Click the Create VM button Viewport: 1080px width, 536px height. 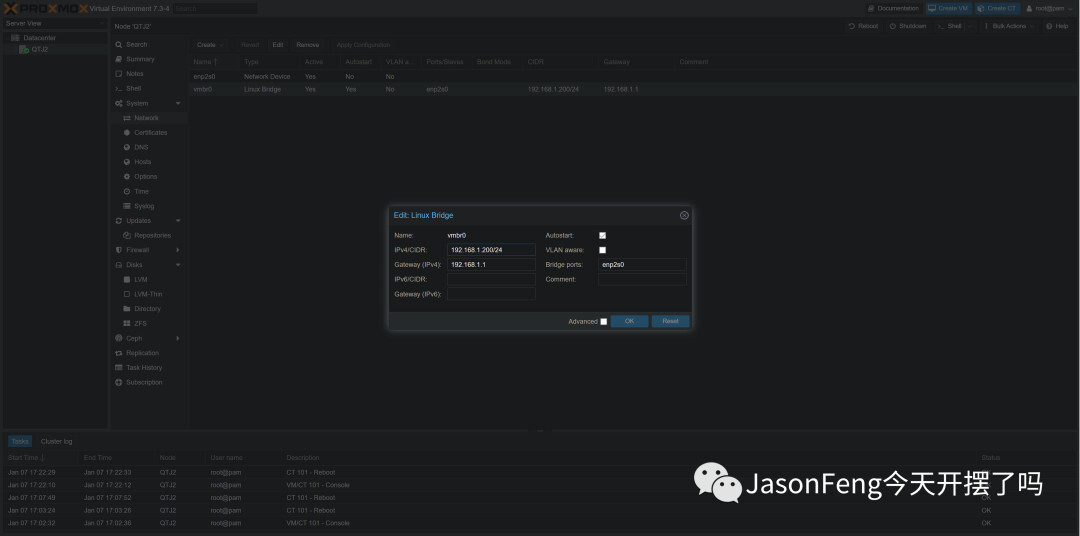point(948,8)
